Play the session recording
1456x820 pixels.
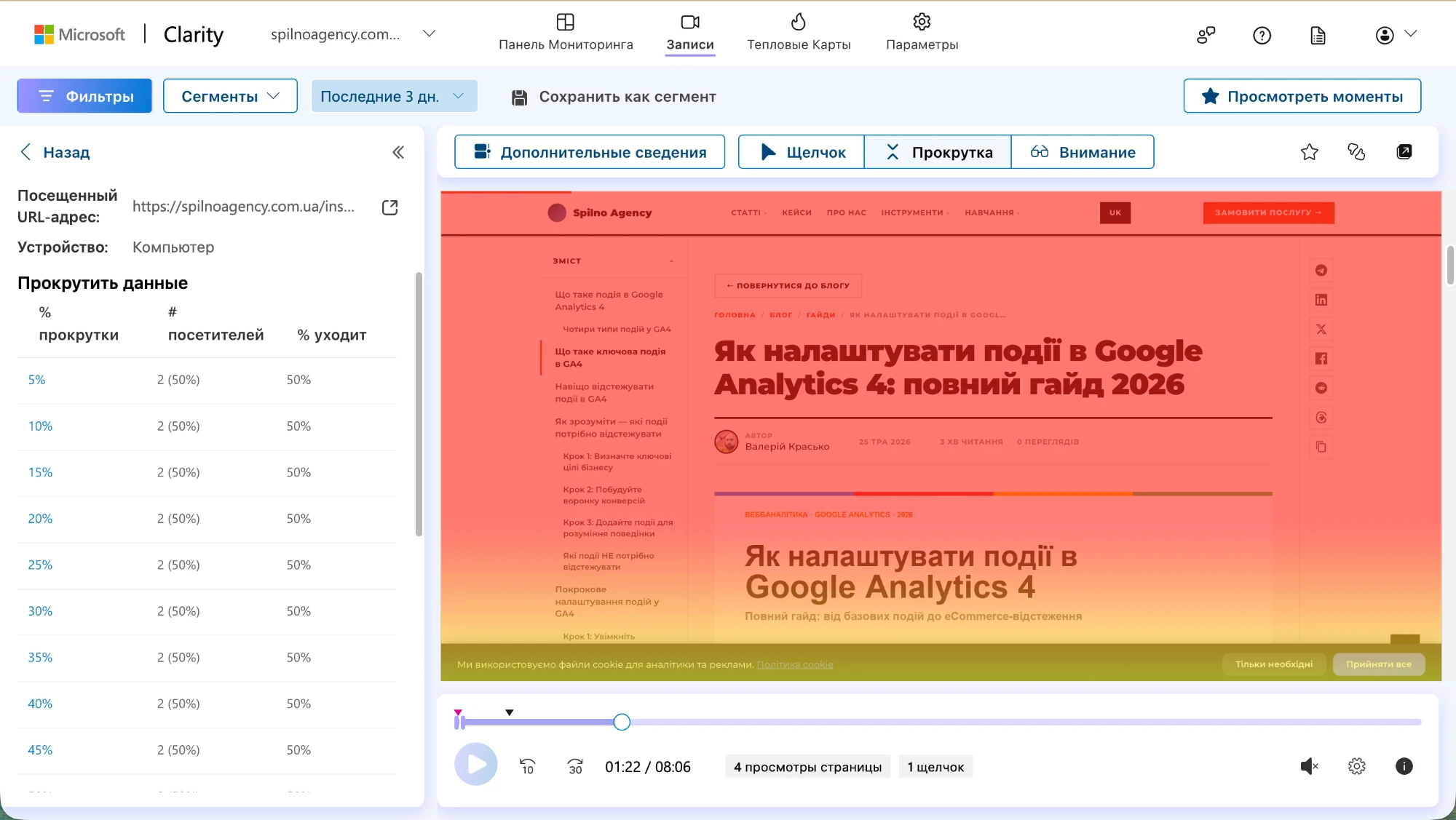pos(476,765)
